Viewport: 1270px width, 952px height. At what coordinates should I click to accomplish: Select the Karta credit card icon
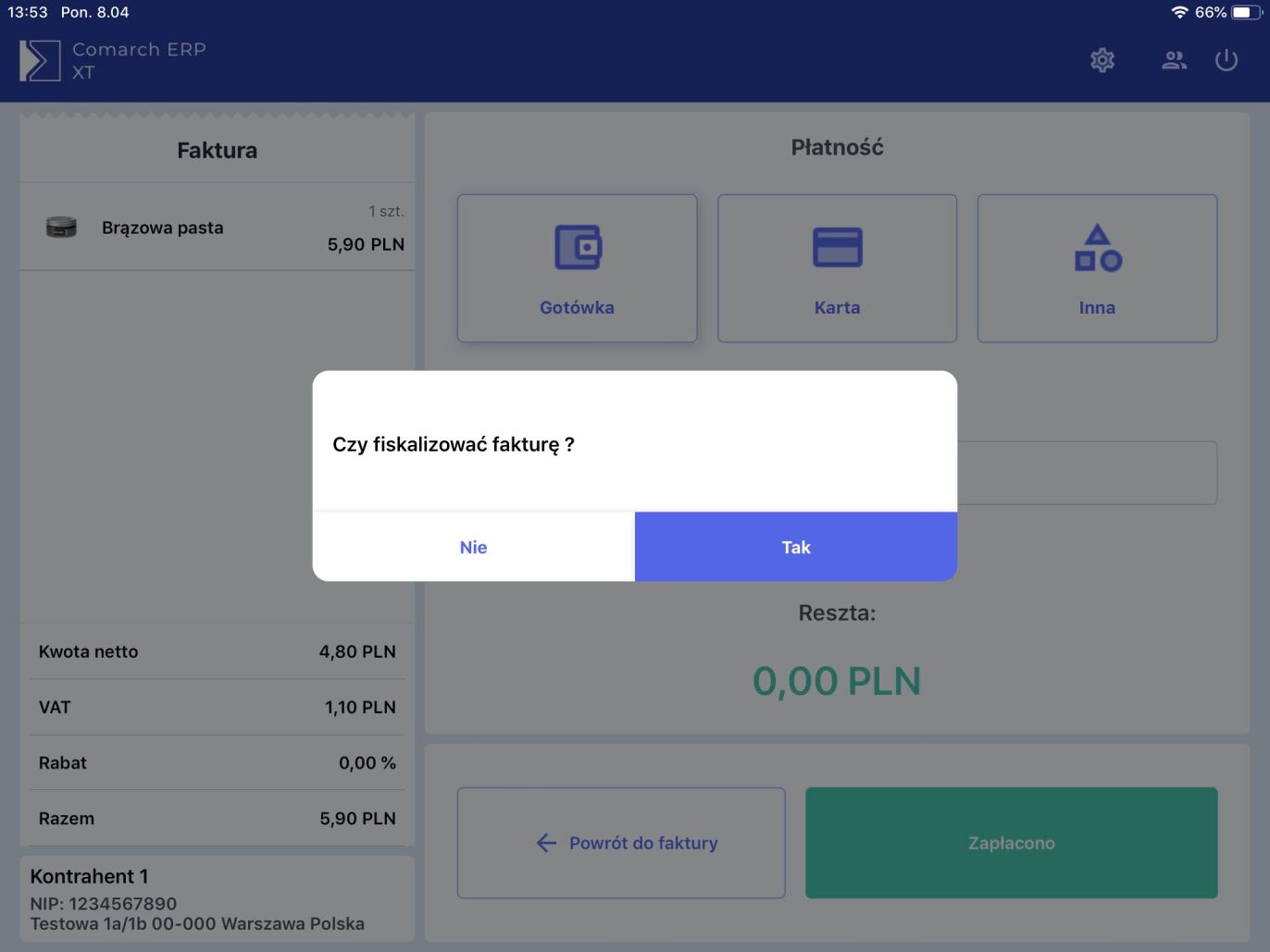[837, 248]
